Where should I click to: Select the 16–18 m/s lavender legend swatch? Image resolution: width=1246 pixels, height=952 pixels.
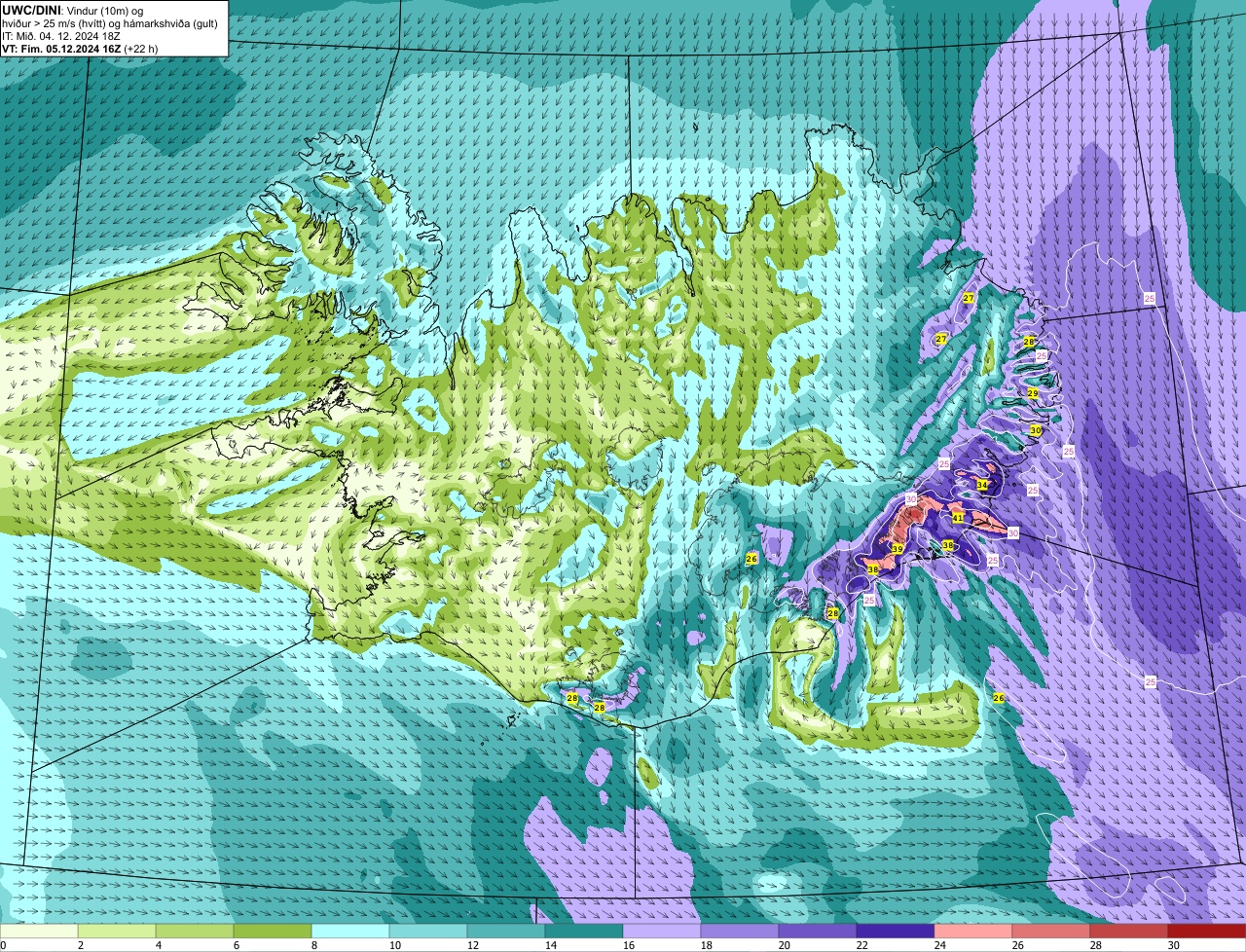662,931
